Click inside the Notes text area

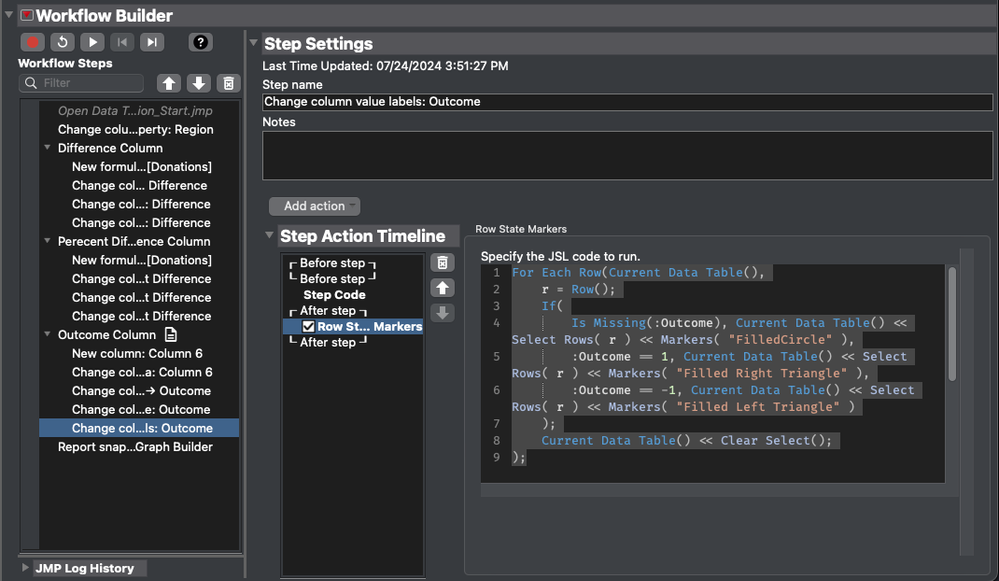(627, 155)
